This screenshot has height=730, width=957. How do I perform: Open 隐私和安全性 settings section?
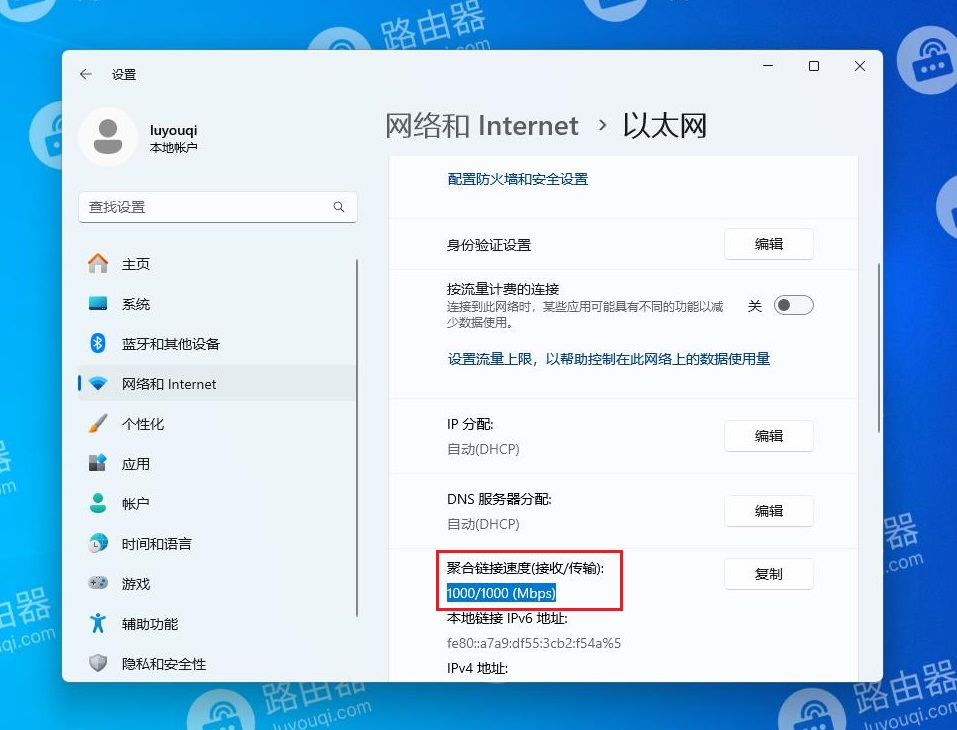[x=217, y=663]
